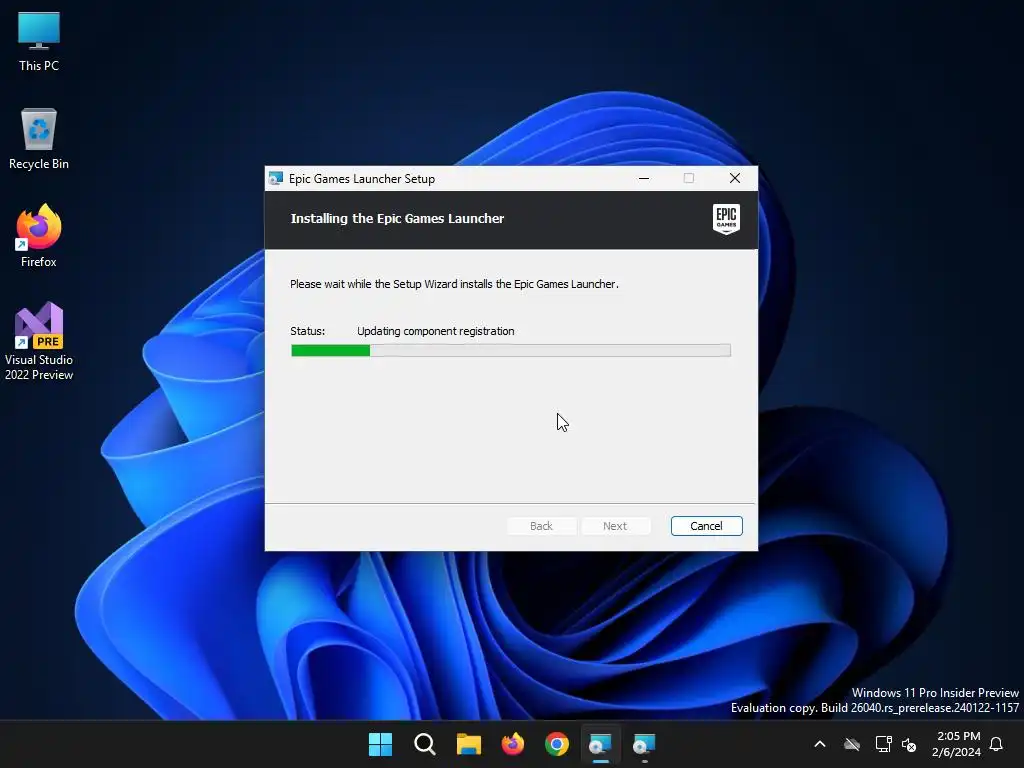Click the greyed-out Next button
Screen dimensions: 1024x768
pyautogui.click(x=615, y=526)
